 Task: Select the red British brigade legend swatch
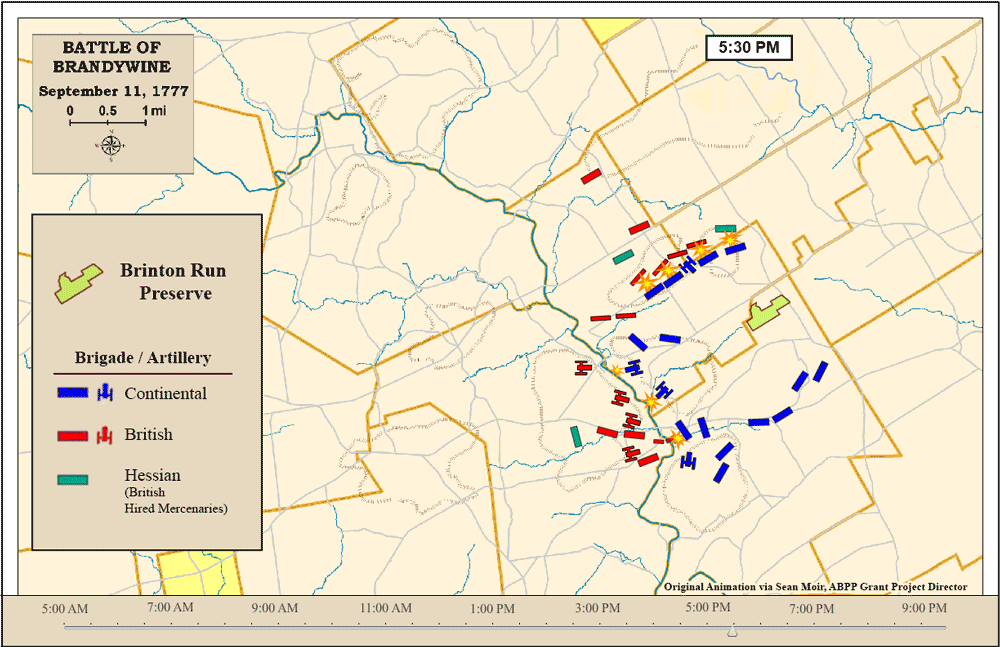point(73,436)
